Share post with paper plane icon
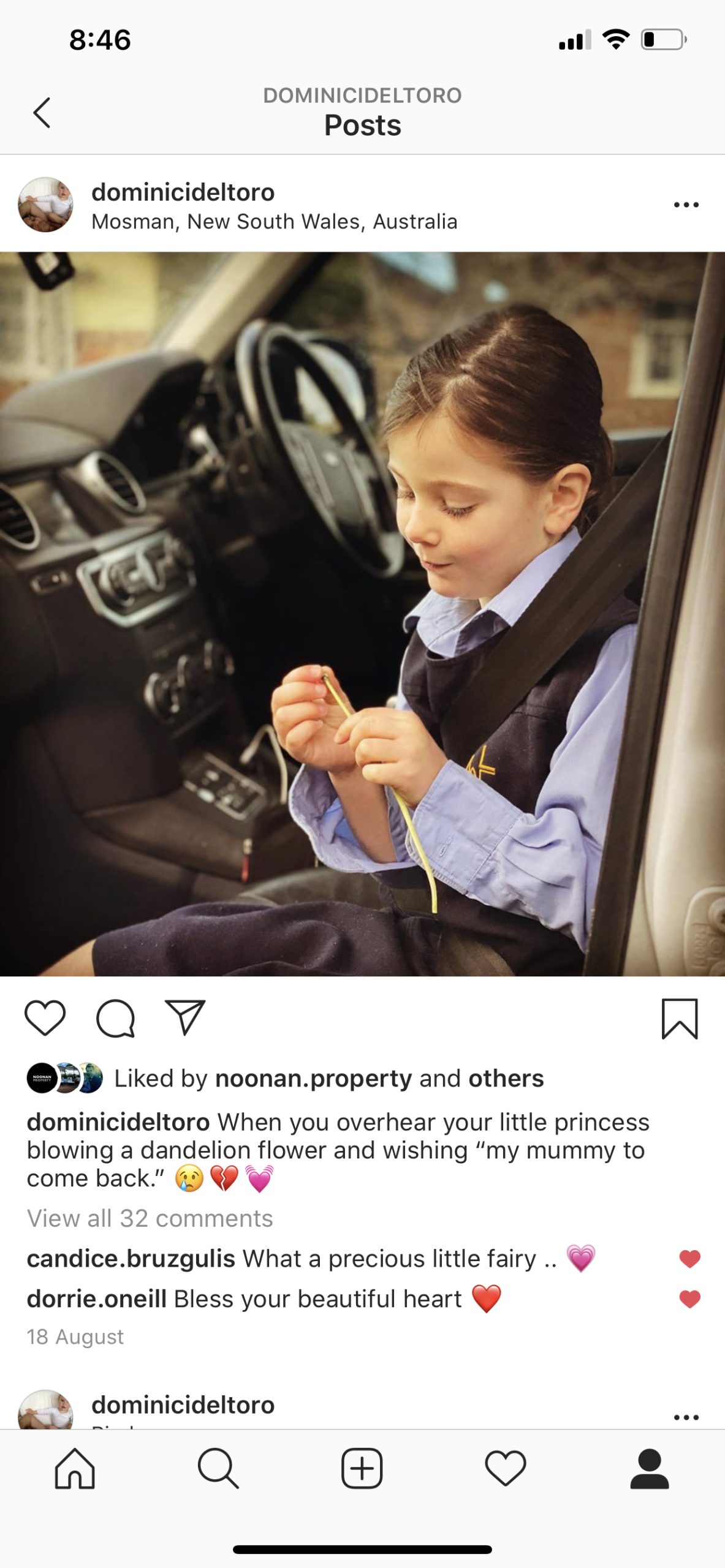The width and height of the screenshot is (725, 1568). pos(184,1017)
